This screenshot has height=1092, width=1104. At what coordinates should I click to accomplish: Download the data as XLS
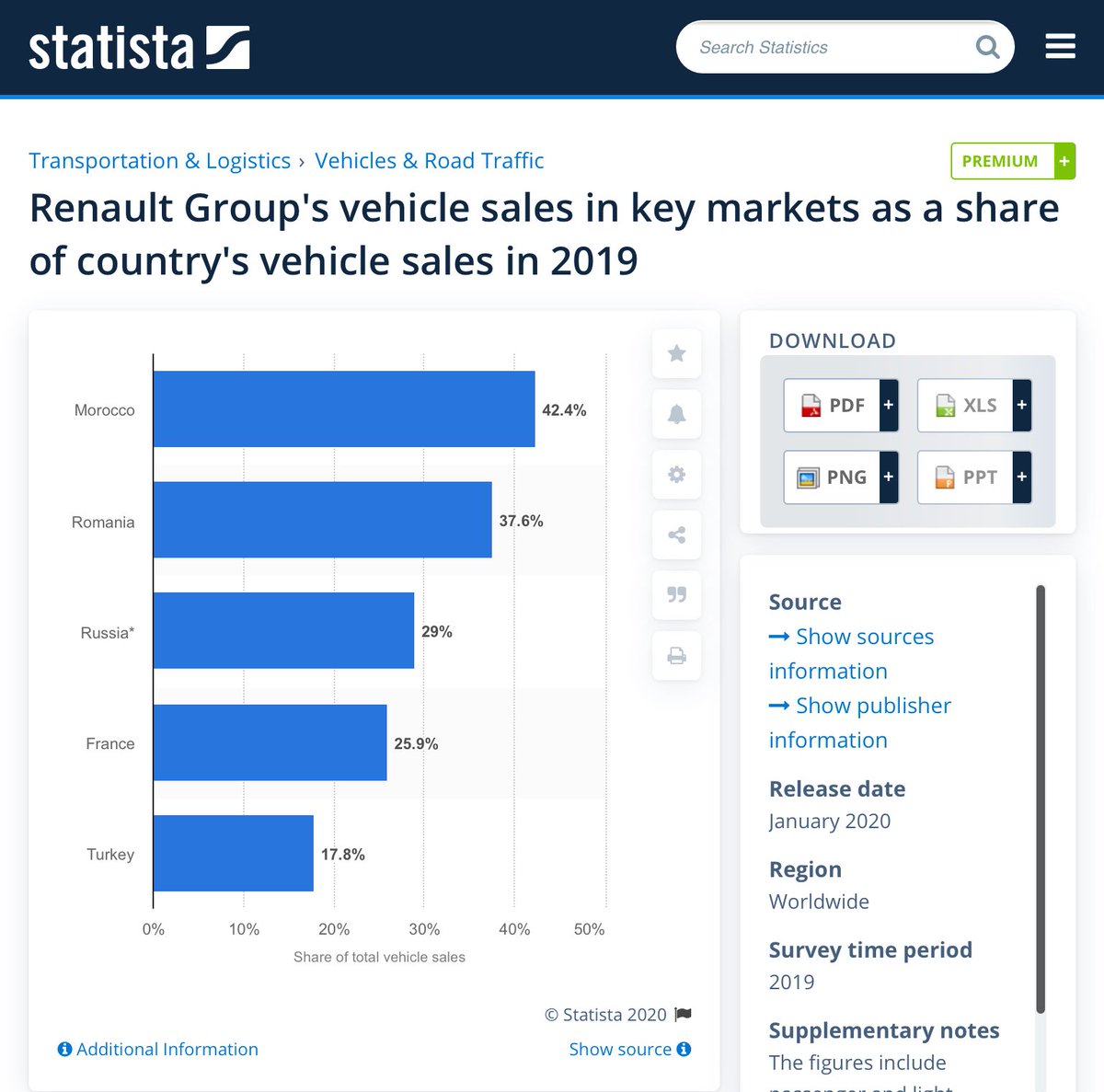click(974, 405)
